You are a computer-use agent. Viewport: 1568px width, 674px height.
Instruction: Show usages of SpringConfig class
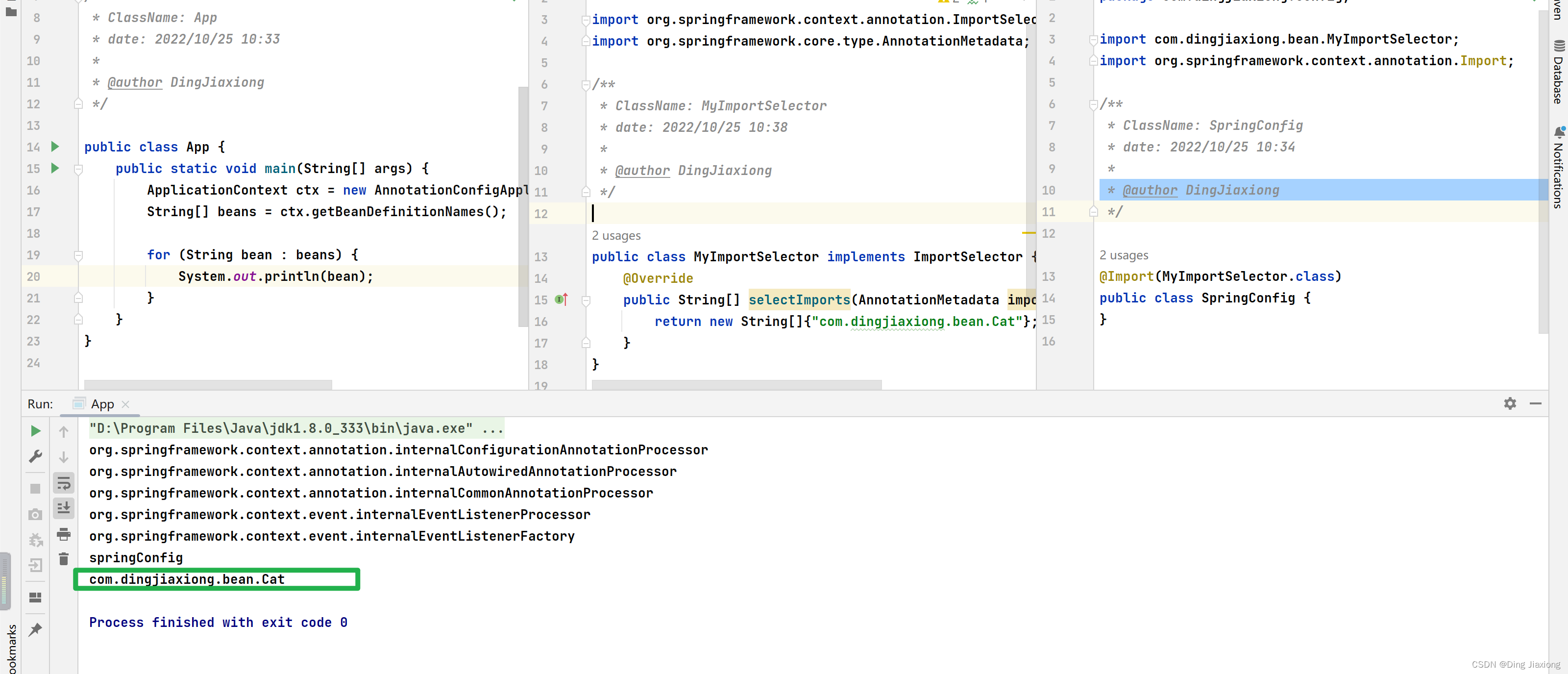pyautogui.click(x=1124, y=255)
